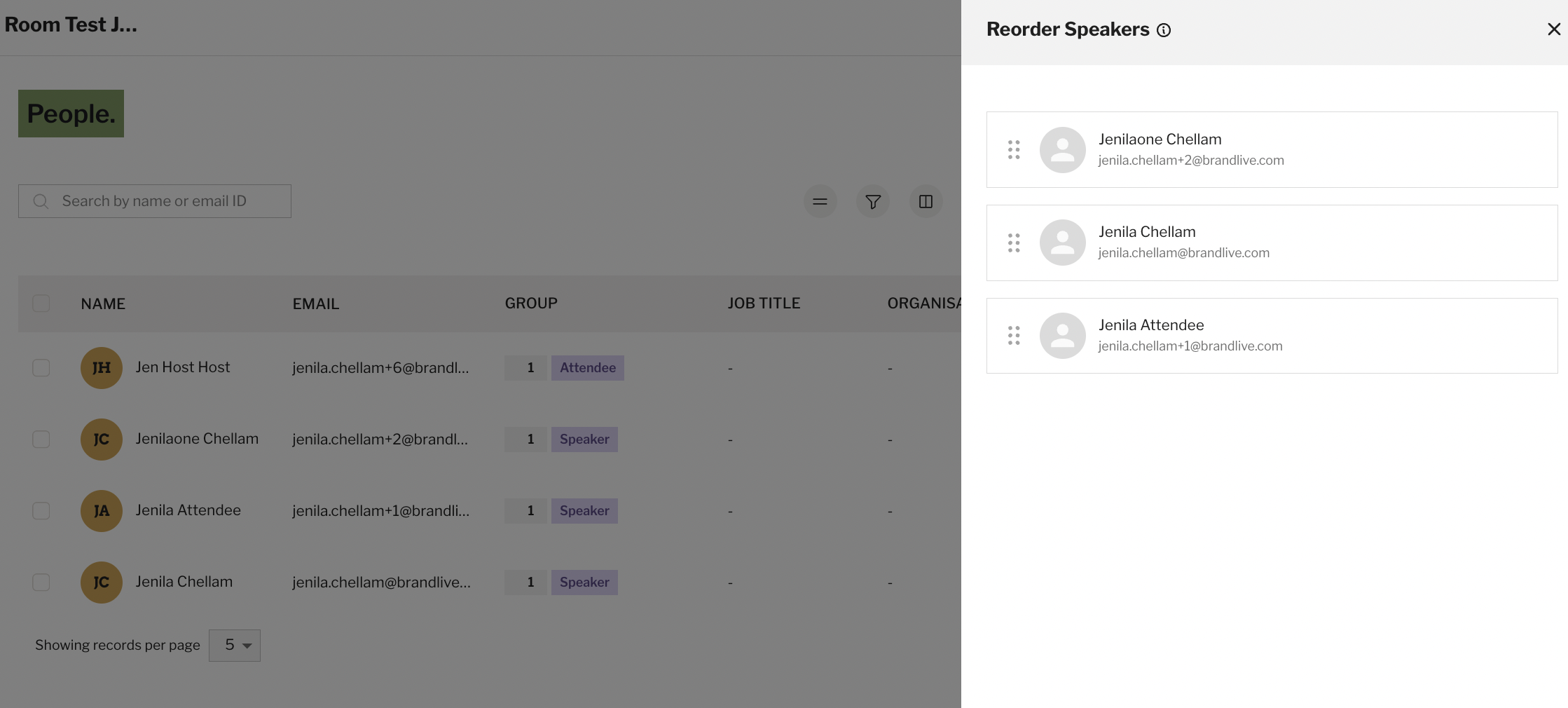
Task: Click the Speaker tag in Jenilaone Chellam row
Action: (x=584, y=440)
